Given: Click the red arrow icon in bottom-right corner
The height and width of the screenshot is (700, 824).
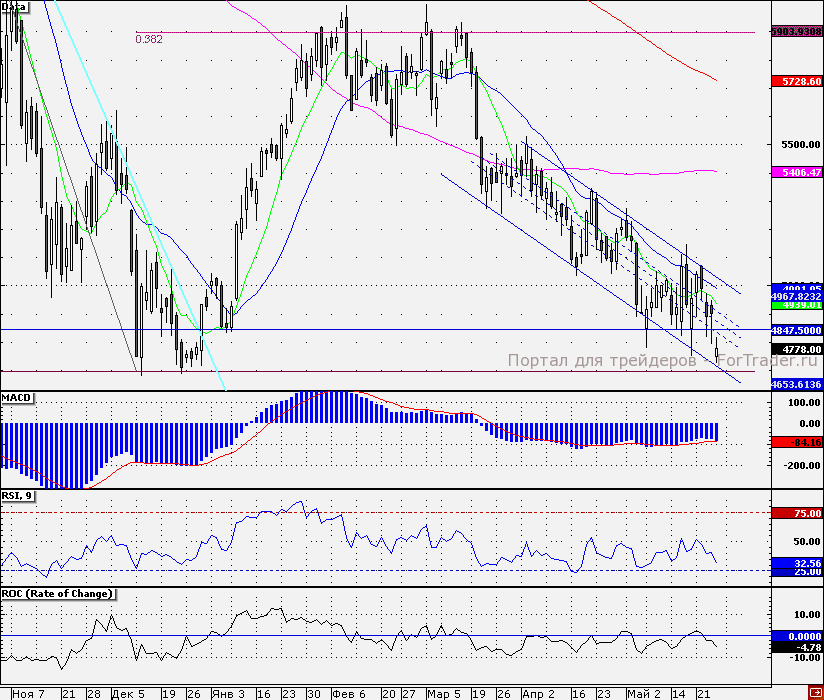Looking at the screenshot, I should pyautogui.click(x=814, y=693).
